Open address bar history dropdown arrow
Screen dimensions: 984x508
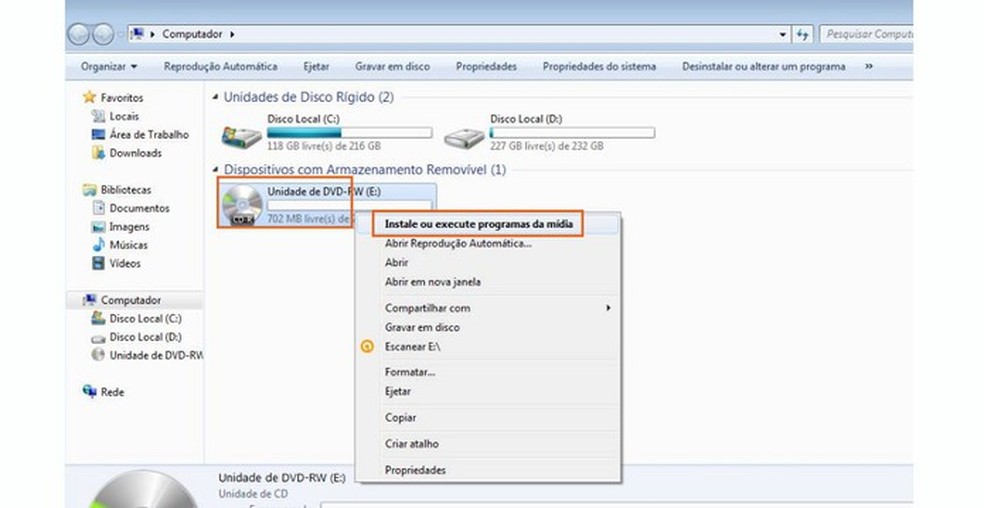tap(783, 35)
